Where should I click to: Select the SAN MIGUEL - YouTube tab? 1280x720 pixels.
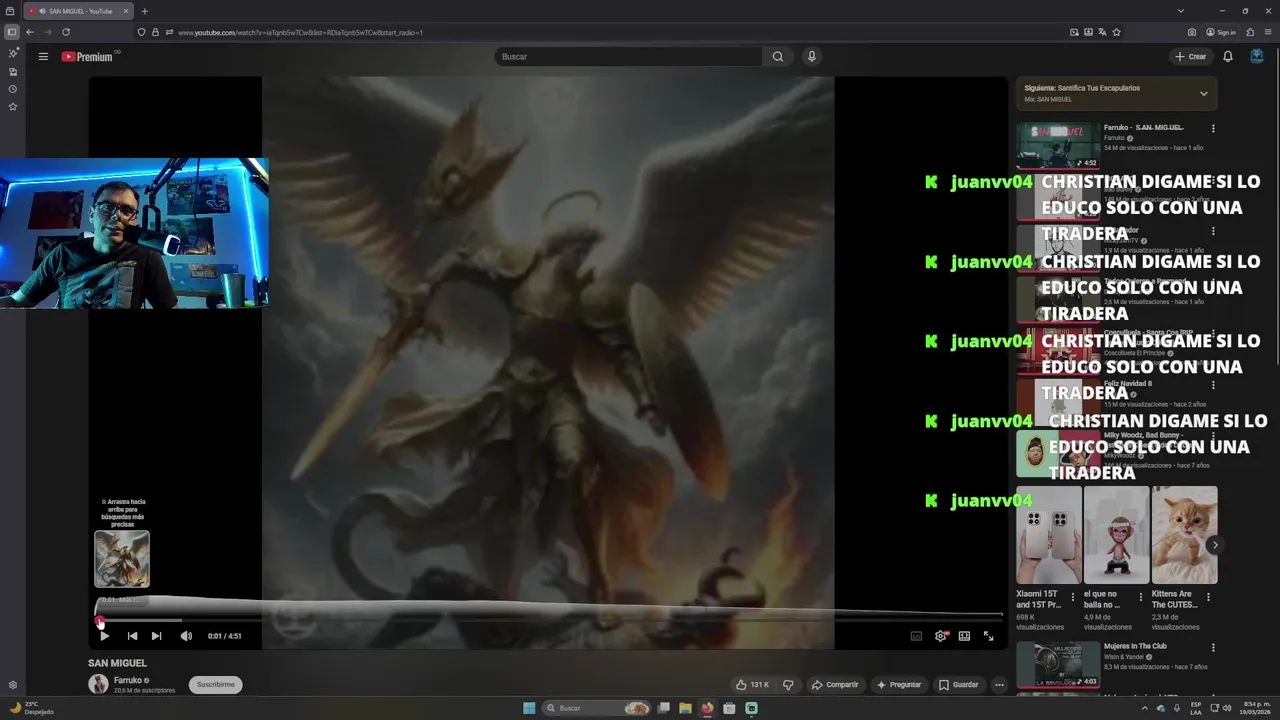coord(79,11)
